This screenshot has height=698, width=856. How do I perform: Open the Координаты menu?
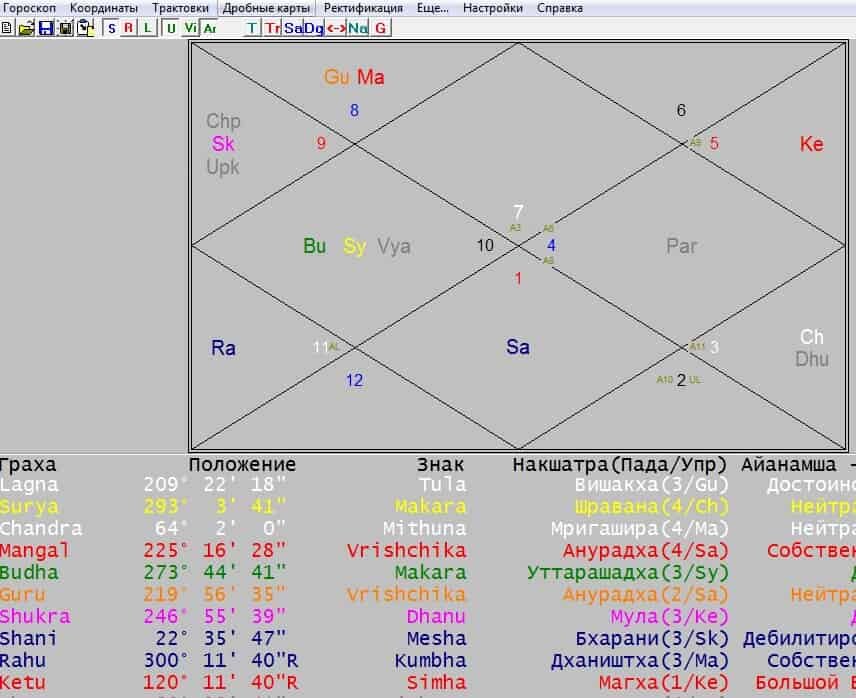point(104,8)
